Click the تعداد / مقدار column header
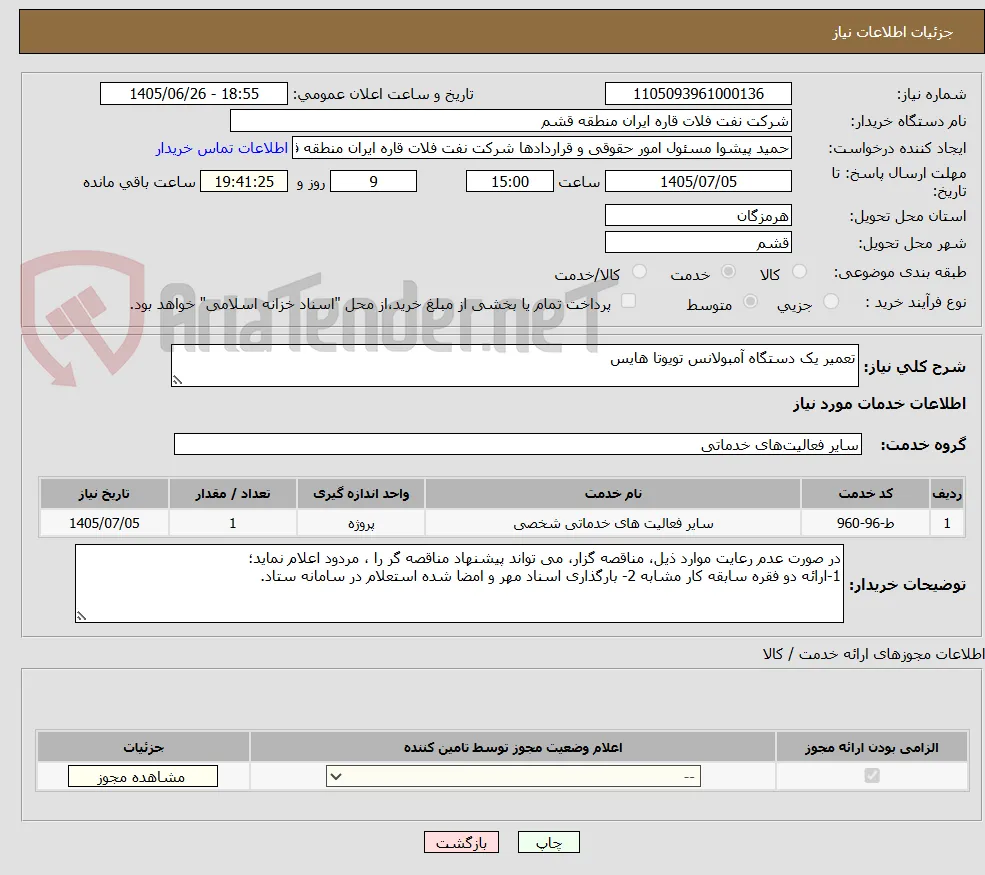 pos(232,494)
